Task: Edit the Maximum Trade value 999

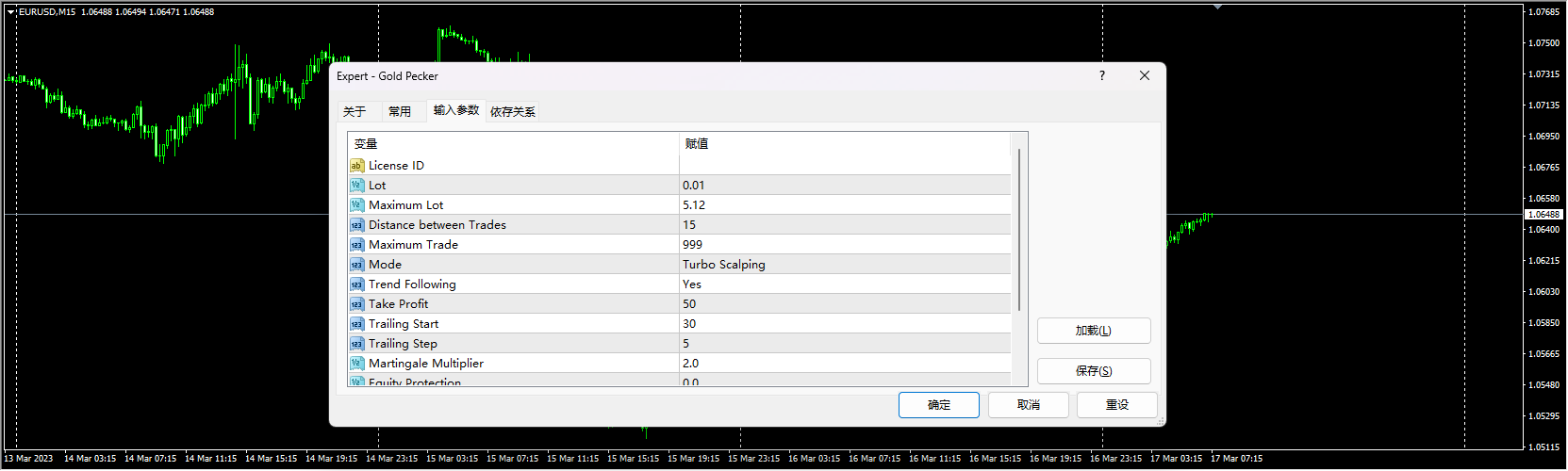Action: [845, 245]
